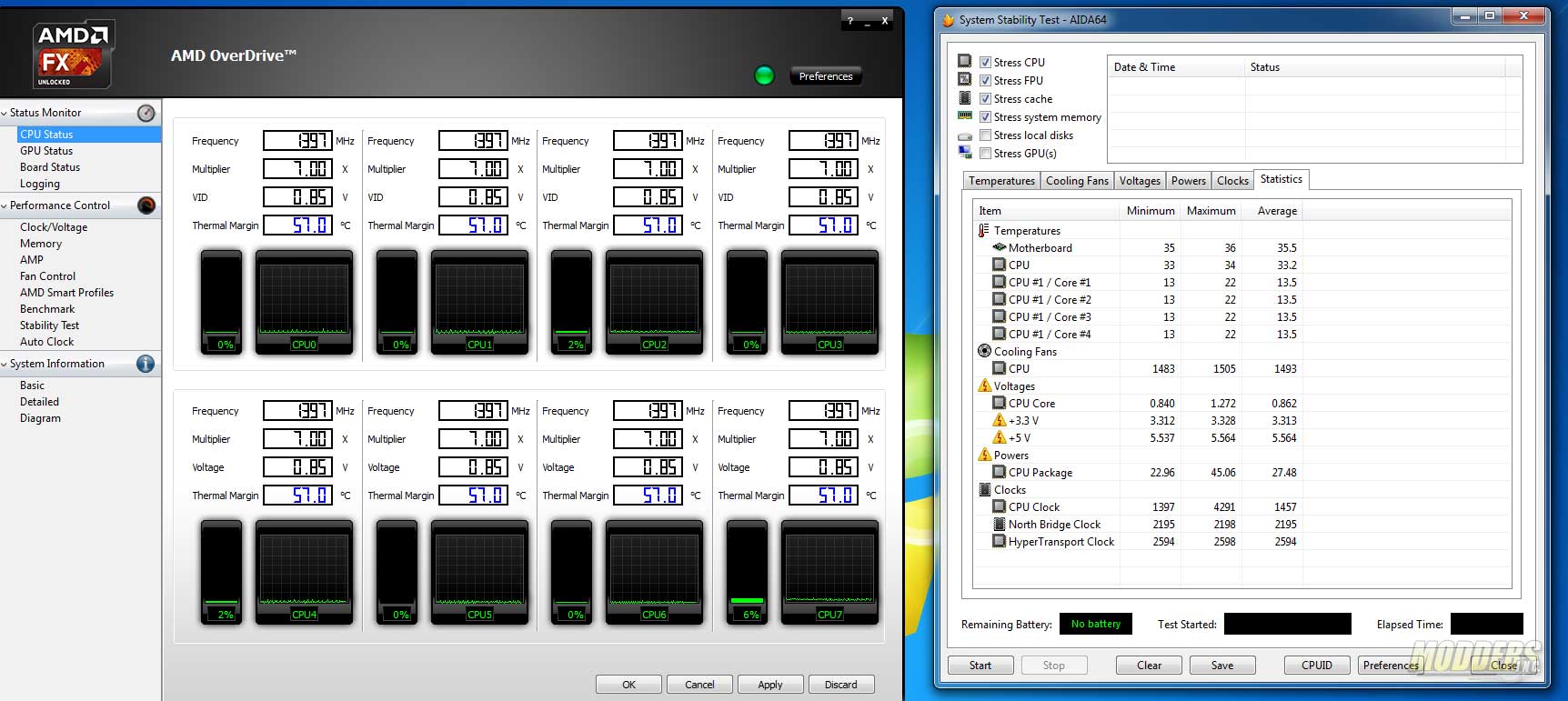The width and height of the screenshot is (1568, 701).
Task: Click the CPU Package row icon
Action: point(999,472)
